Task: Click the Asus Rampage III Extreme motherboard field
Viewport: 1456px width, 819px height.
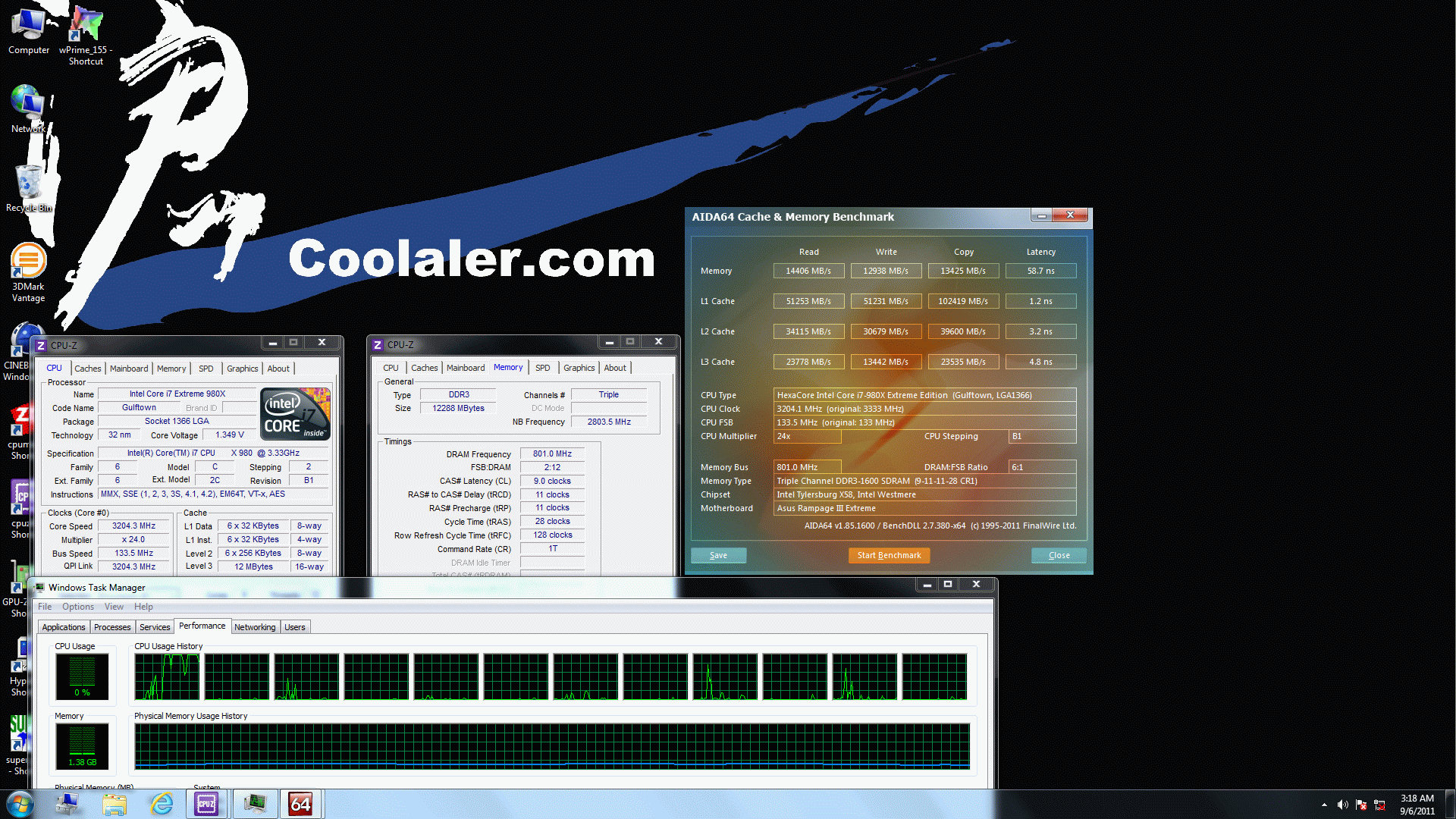Action: (924, 508)
